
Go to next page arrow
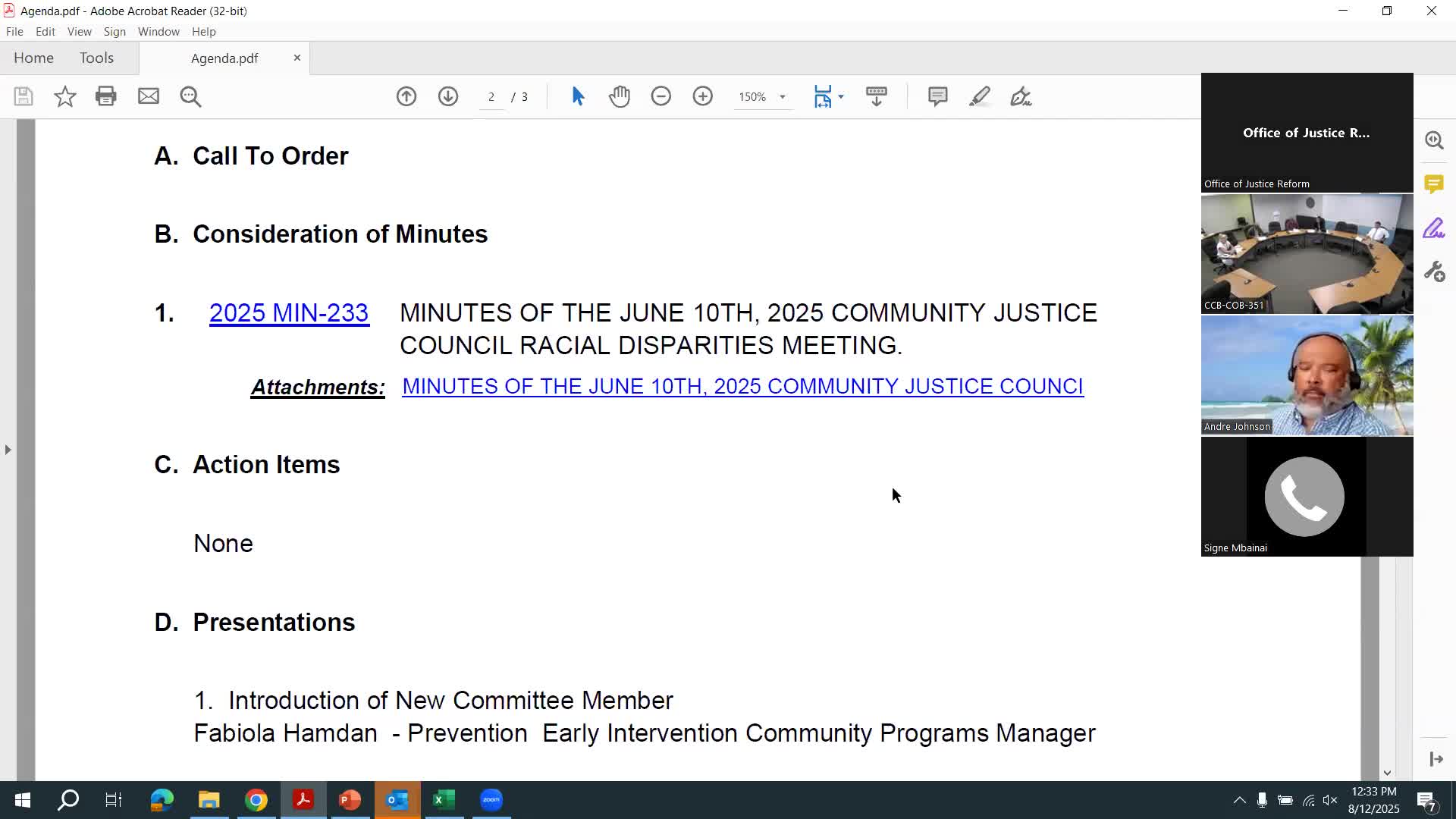pos(448,96)
